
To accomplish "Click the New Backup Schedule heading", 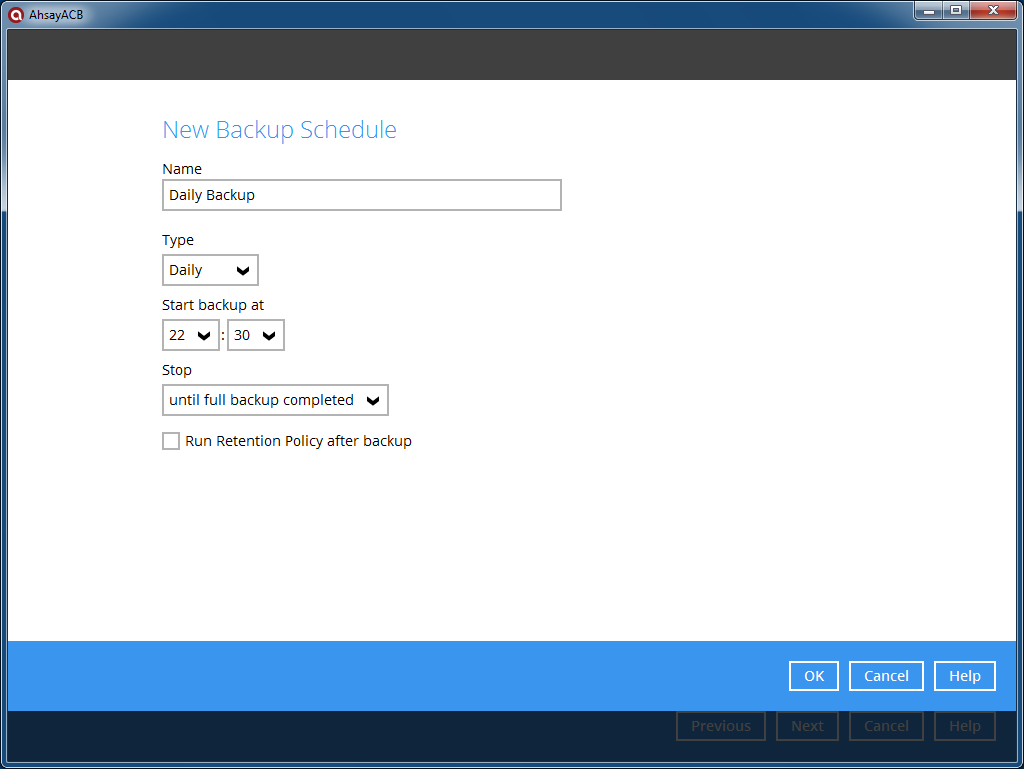I will click(279, 130).
